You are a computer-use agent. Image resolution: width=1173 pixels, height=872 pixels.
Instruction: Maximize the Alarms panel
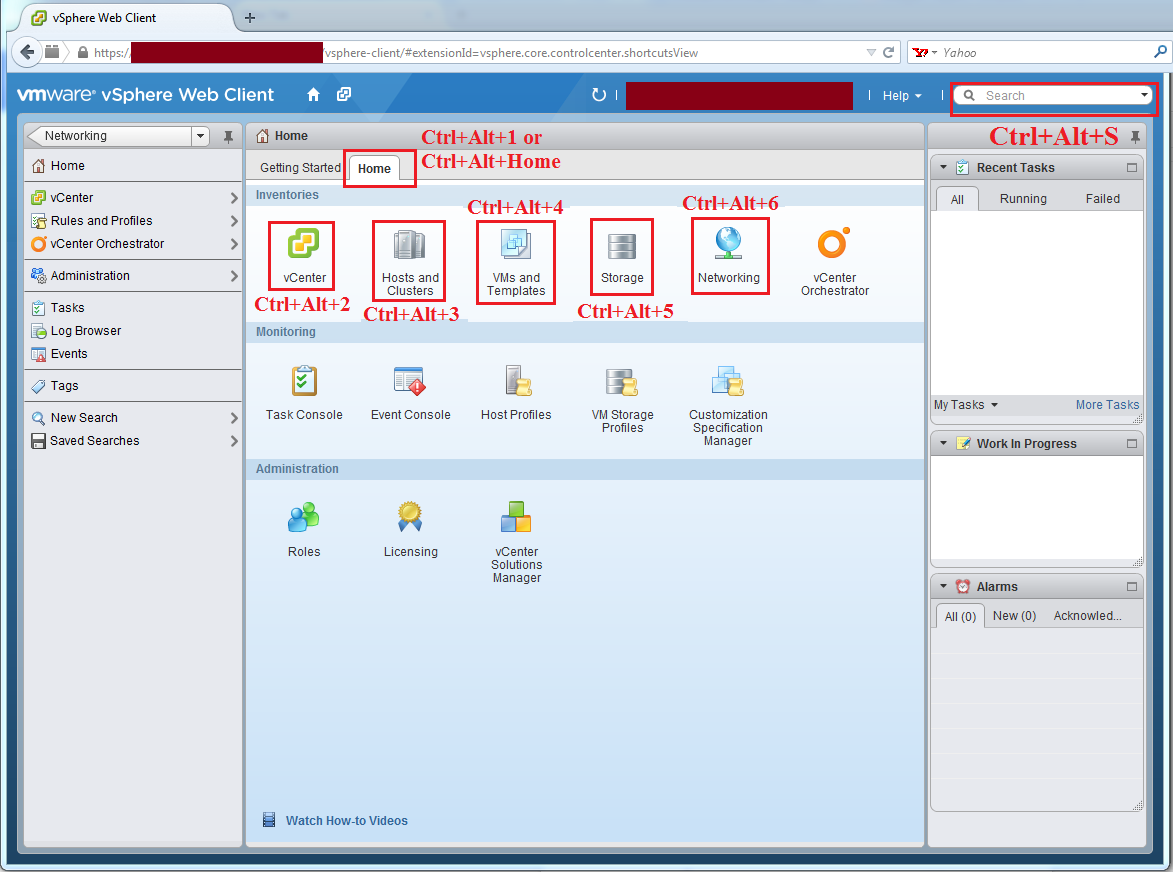pos(1132,586)
